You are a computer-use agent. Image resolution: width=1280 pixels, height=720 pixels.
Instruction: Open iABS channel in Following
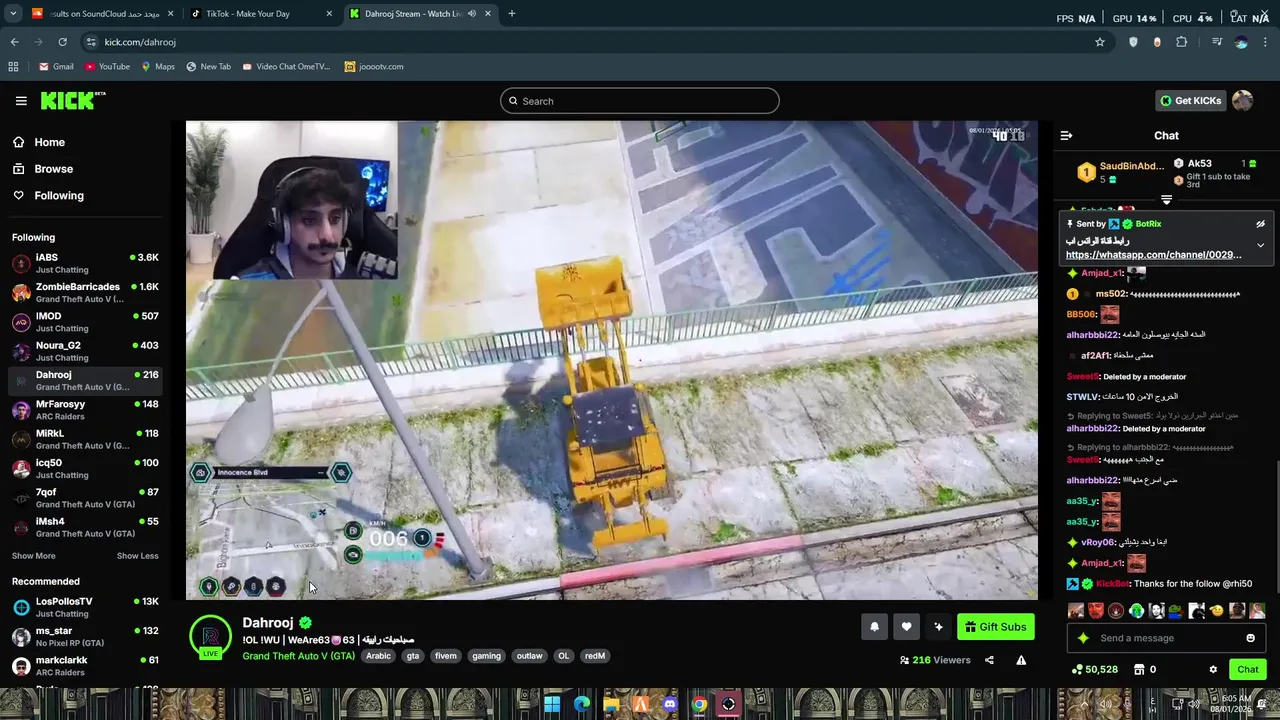tap(85, 263)
